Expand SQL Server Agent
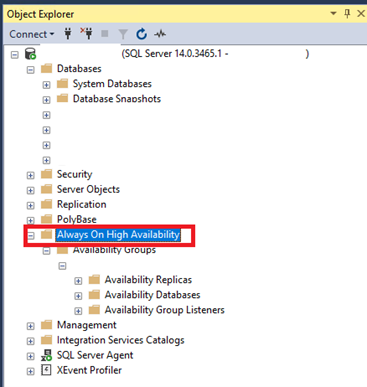 pos(31,357)
